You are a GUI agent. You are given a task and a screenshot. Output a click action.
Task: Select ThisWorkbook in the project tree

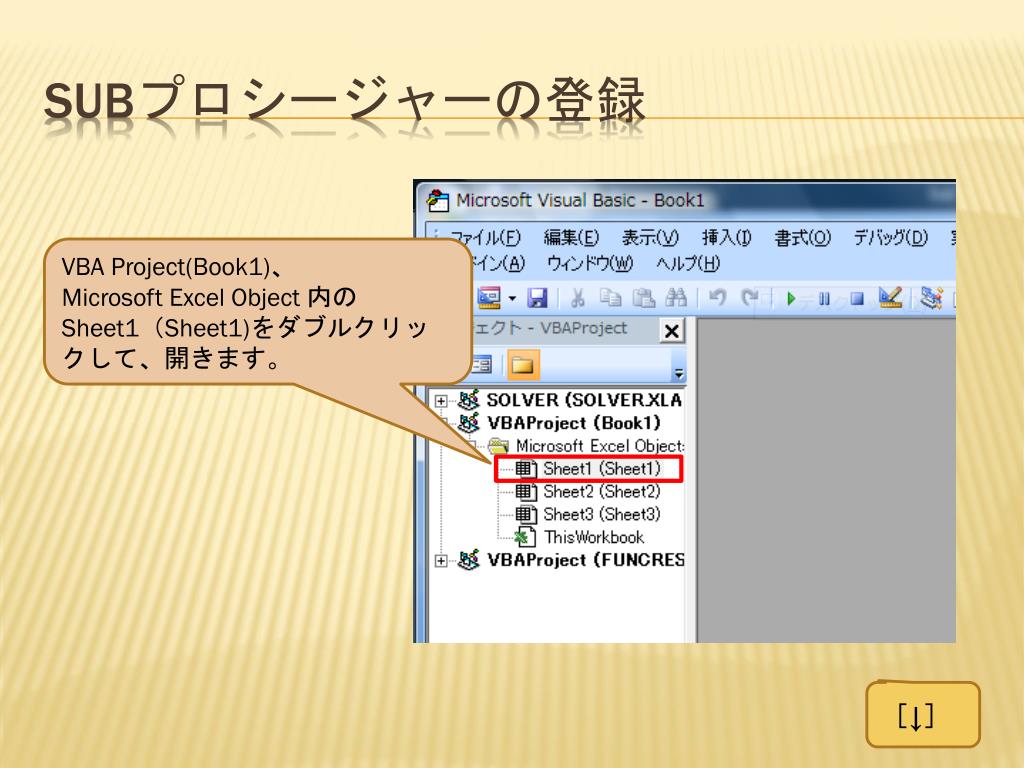click(x=594, y=537)
